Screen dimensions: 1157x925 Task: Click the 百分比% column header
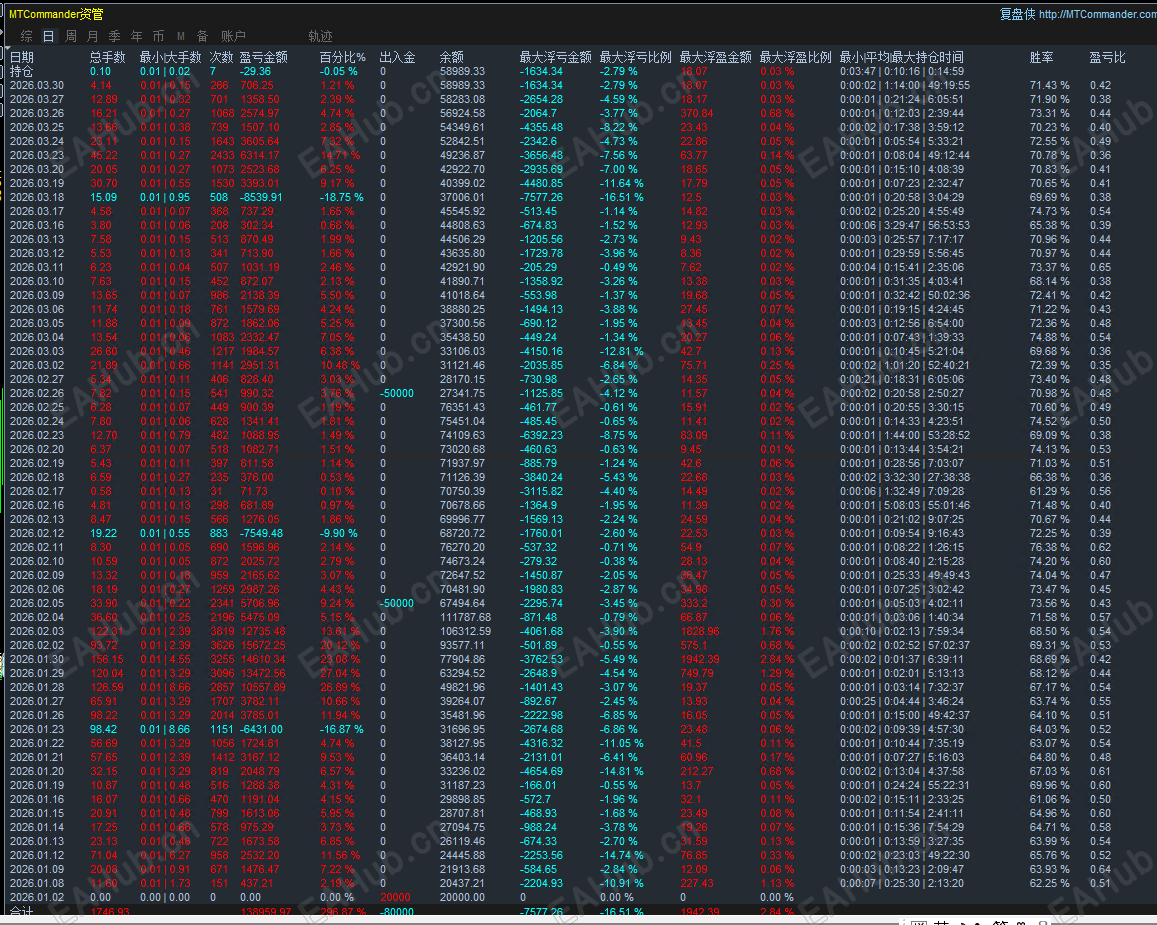tap(342, 57)
